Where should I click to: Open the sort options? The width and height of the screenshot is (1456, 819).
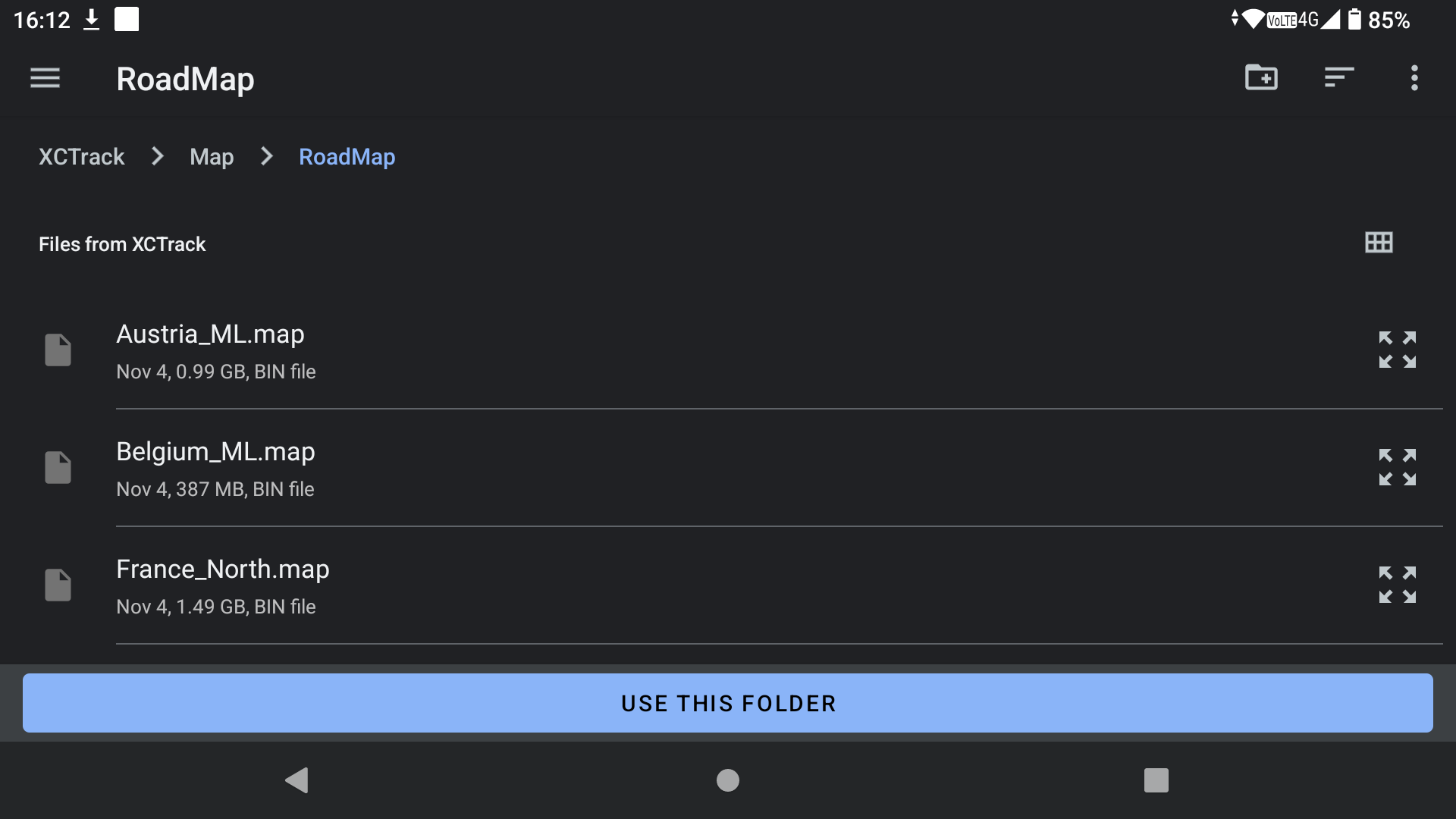[1338, 78]
